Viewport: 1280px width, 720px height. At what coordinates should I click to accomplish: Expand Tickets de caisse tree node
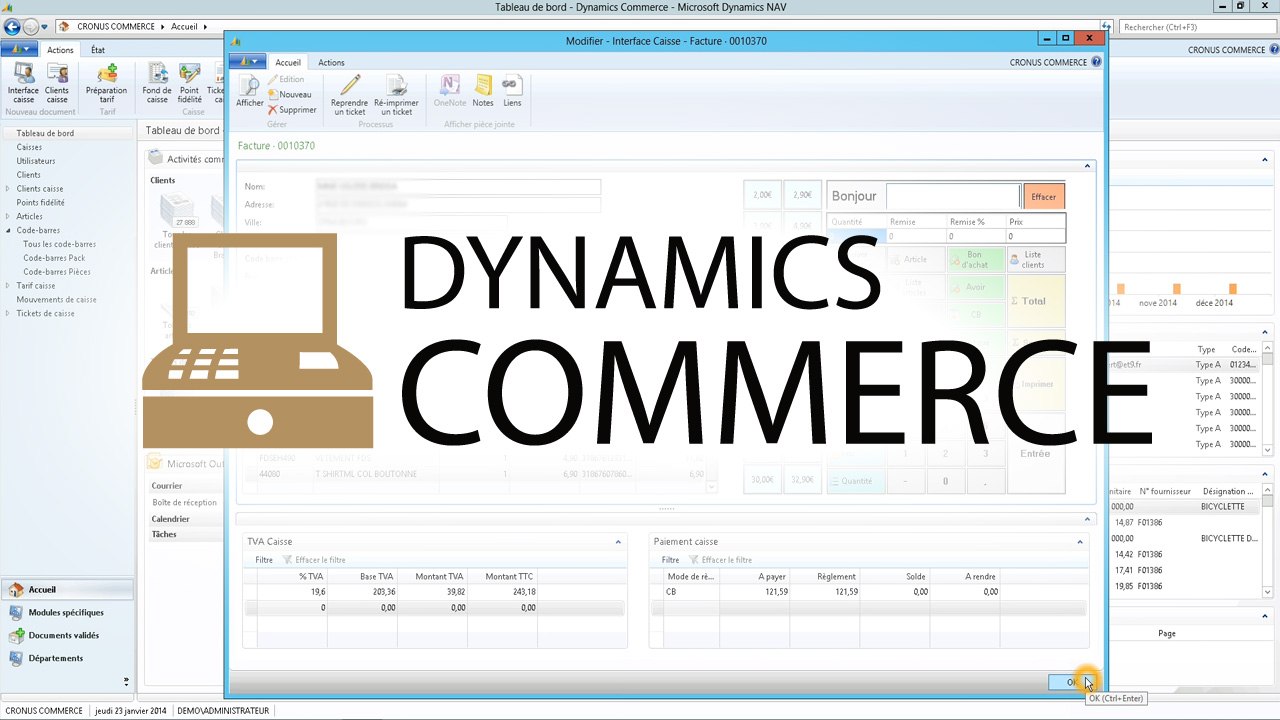pyautogui.click(x=8, y=314)
